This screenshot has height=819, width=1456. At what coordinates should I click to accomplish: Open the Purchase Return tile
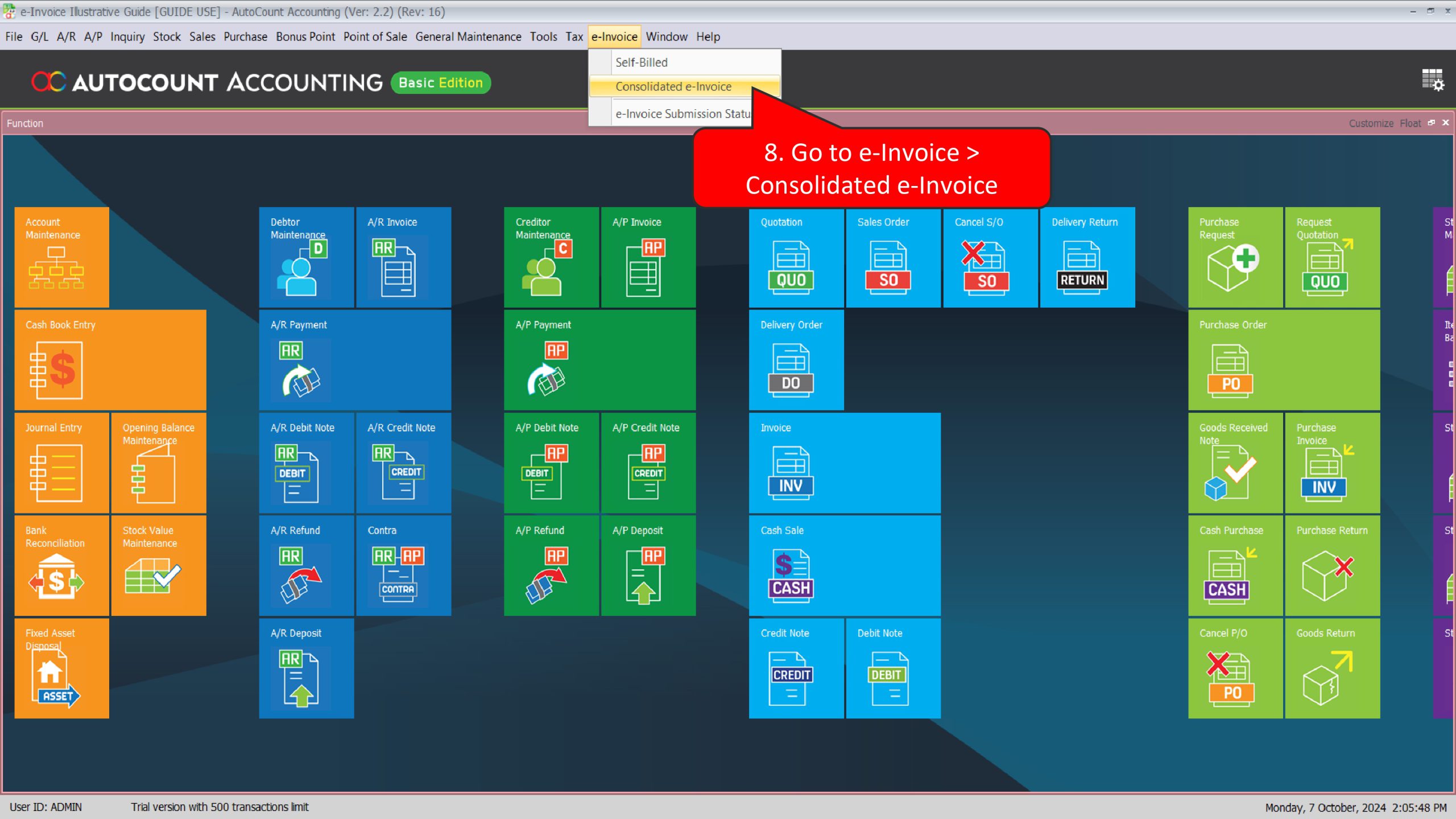[1333, 565]
